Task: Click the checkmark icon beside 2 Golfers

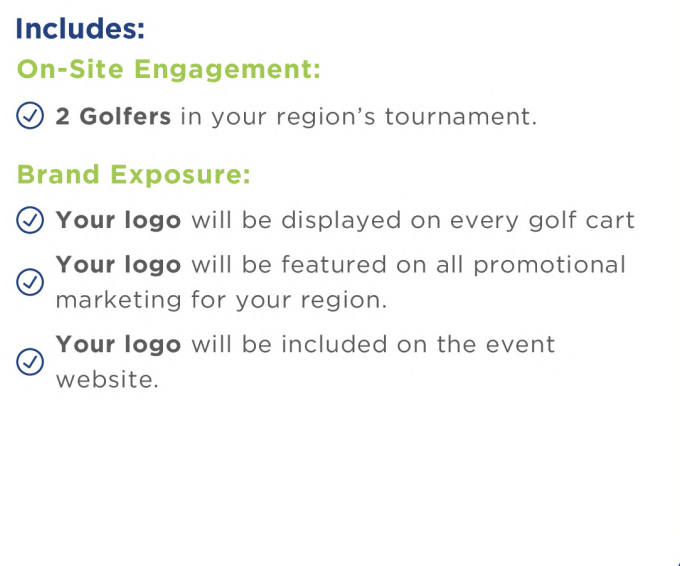Action: click(30, 115)
